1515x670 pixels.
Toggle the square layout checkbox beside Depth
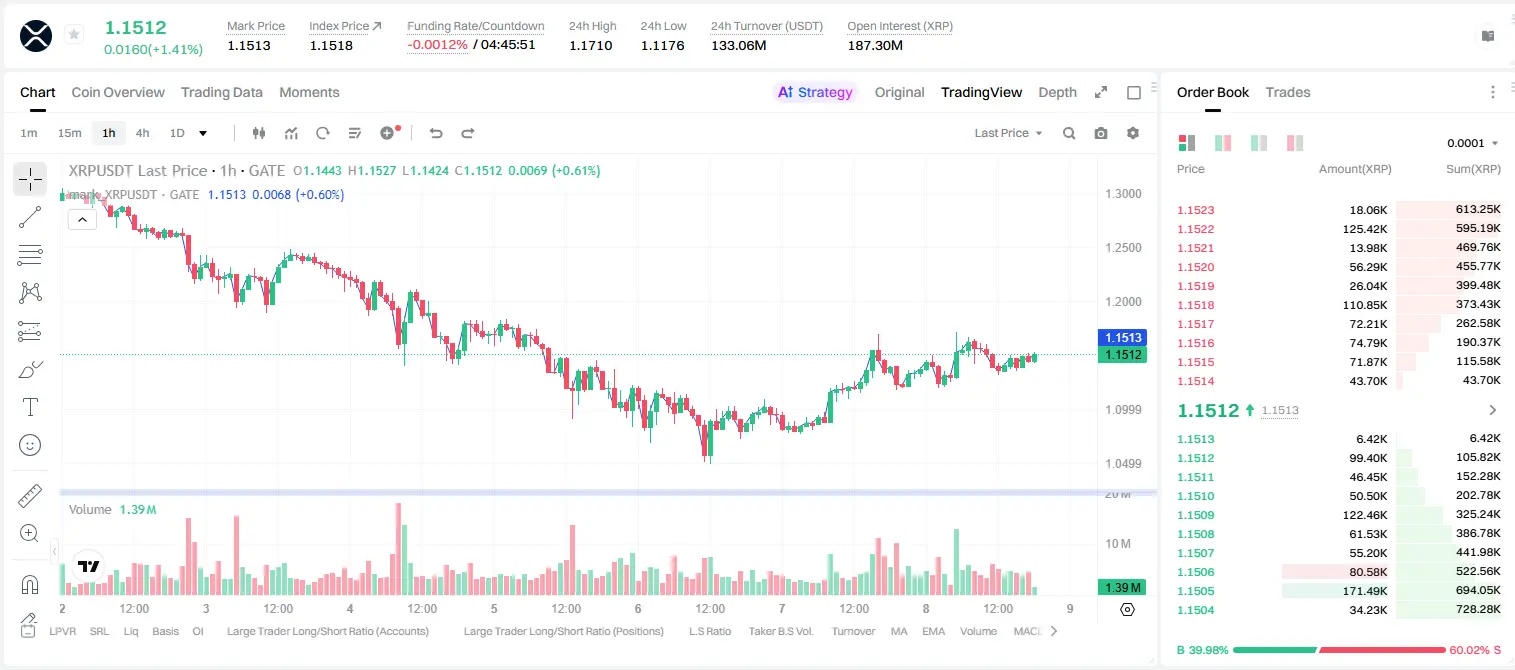1134,92
